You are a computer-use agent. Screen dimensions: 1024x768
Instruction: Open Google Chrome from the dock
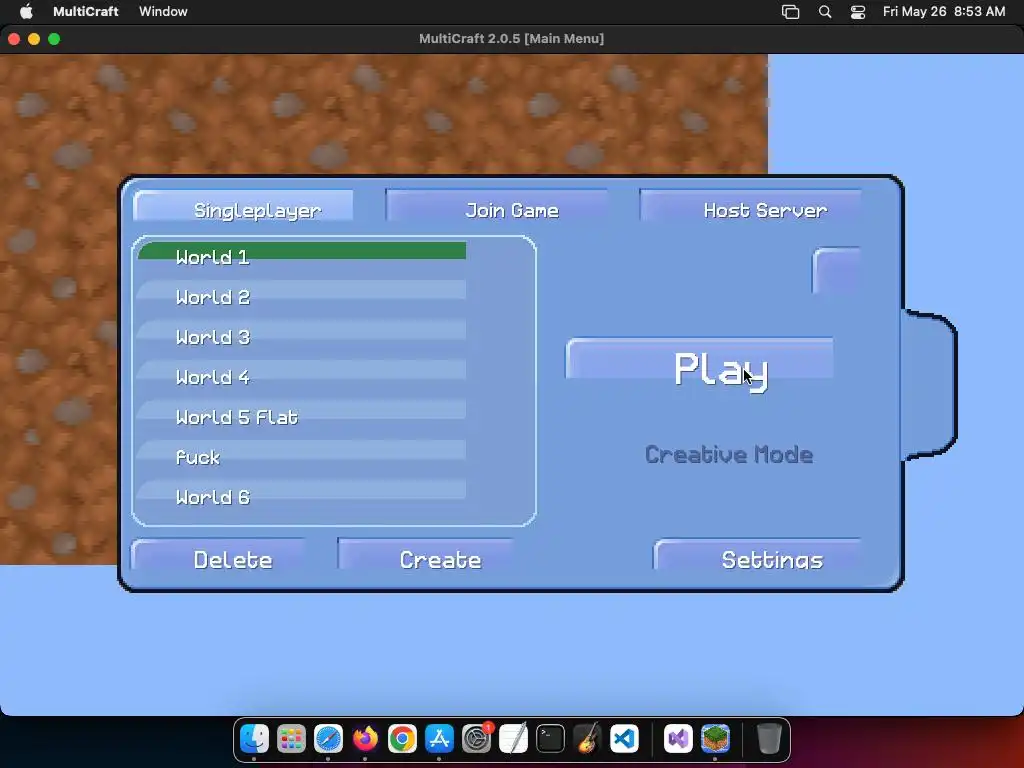pyautogui.click(x=402, y=739)
